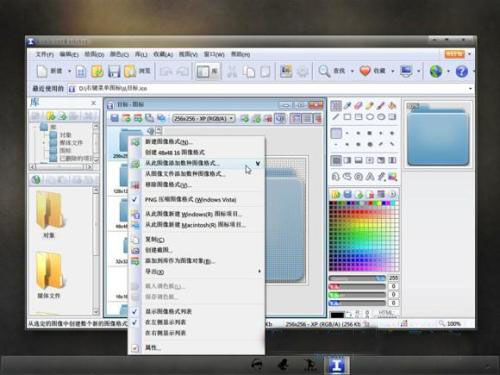Click the globe icon in library lower panel
Screen dimensions: 500x375
click(x=36, y=180)
